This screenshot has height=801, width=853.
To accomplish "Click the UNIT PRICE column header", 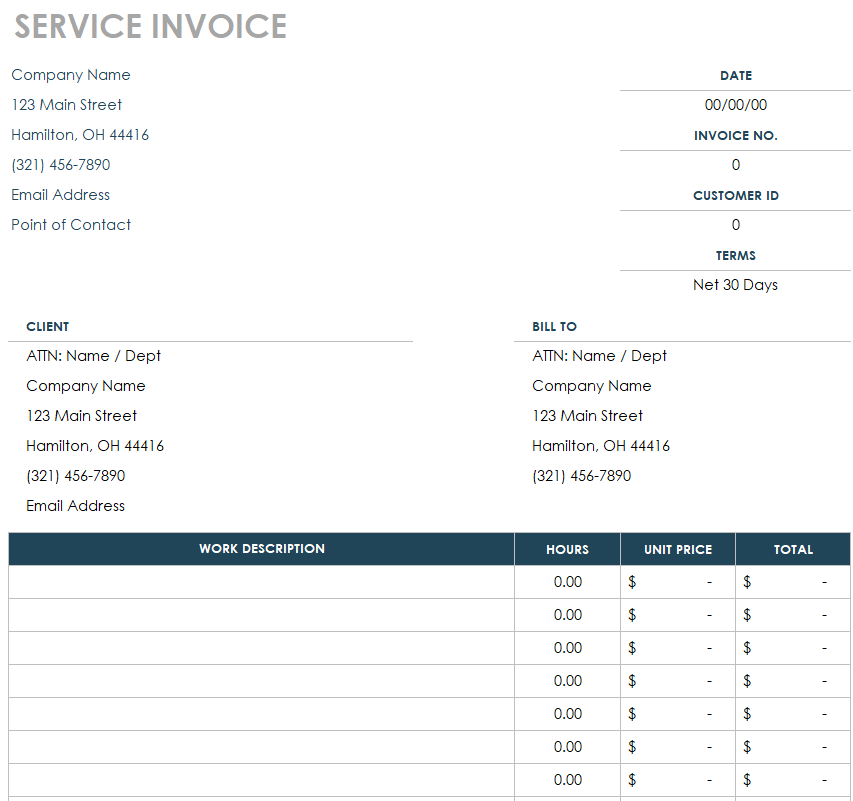I will coord(677,550).
